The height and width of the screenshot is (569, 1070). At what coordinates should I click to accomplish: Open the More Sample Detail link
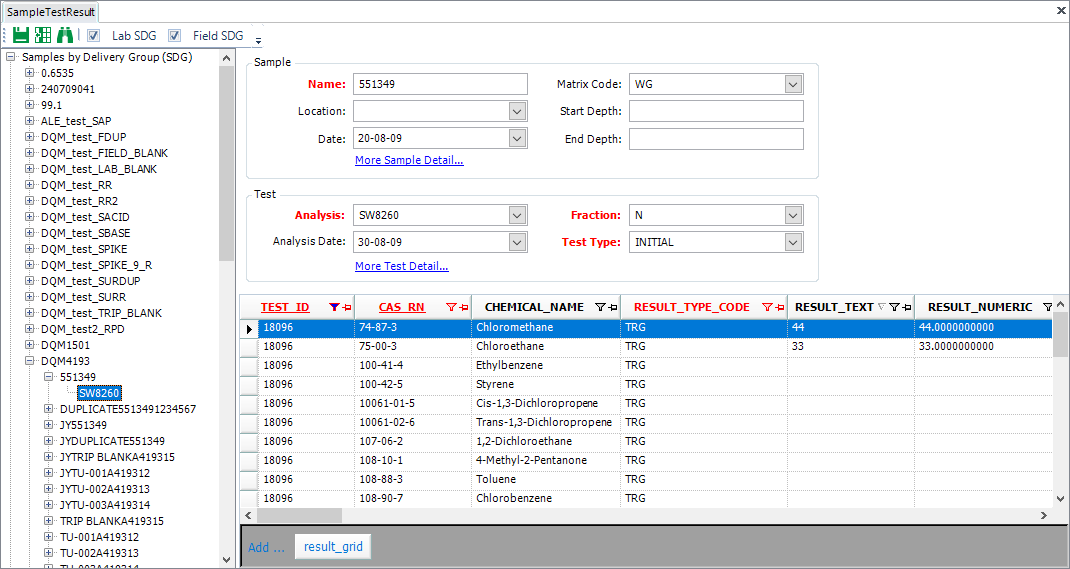tap(409, 160)
